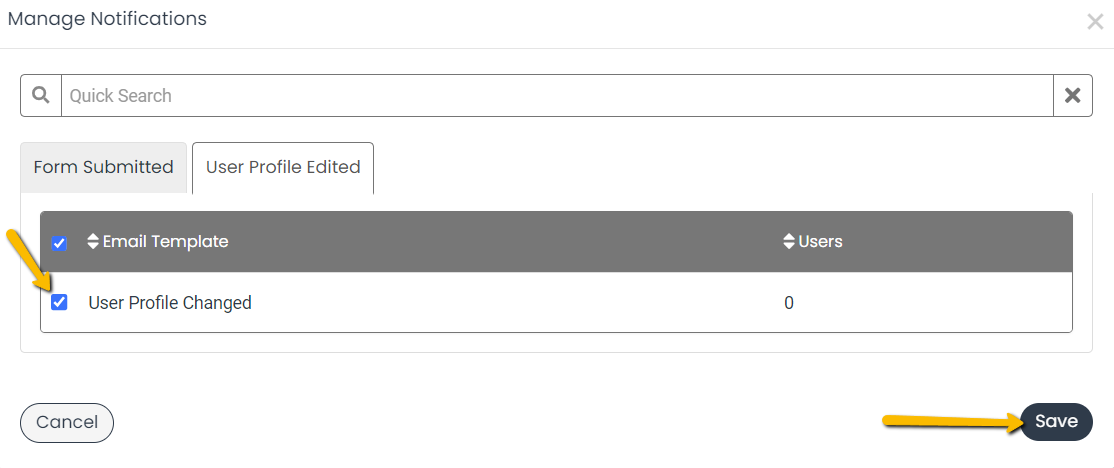Screen dimensions: 1114x468
Task: Sort by Email Template using arrows icon
Action: pyautogui.click(x=93, y=241)
